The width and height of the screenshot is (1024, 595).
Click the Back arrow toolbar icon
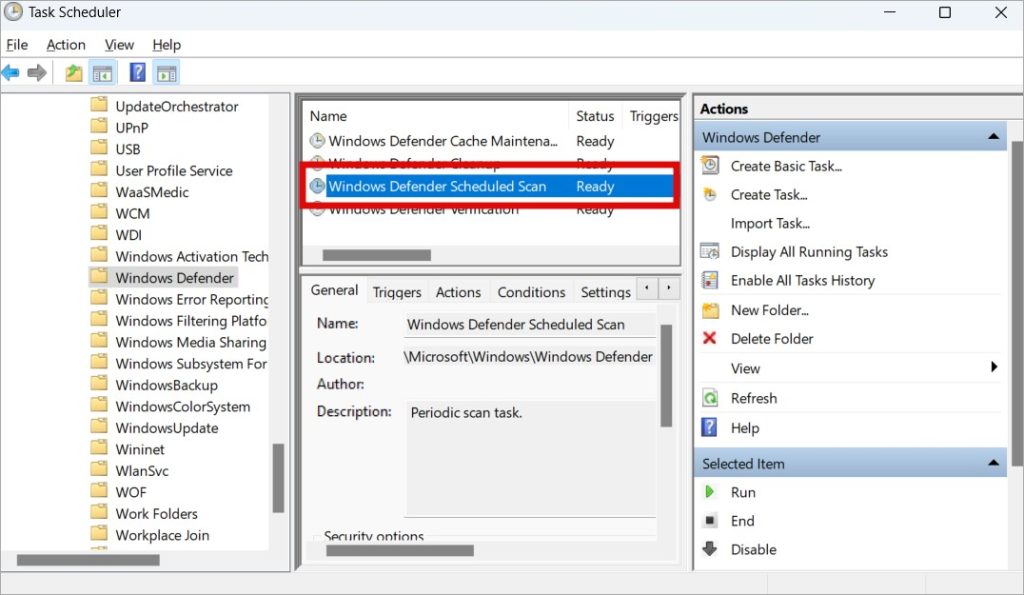tap(10, 72)
